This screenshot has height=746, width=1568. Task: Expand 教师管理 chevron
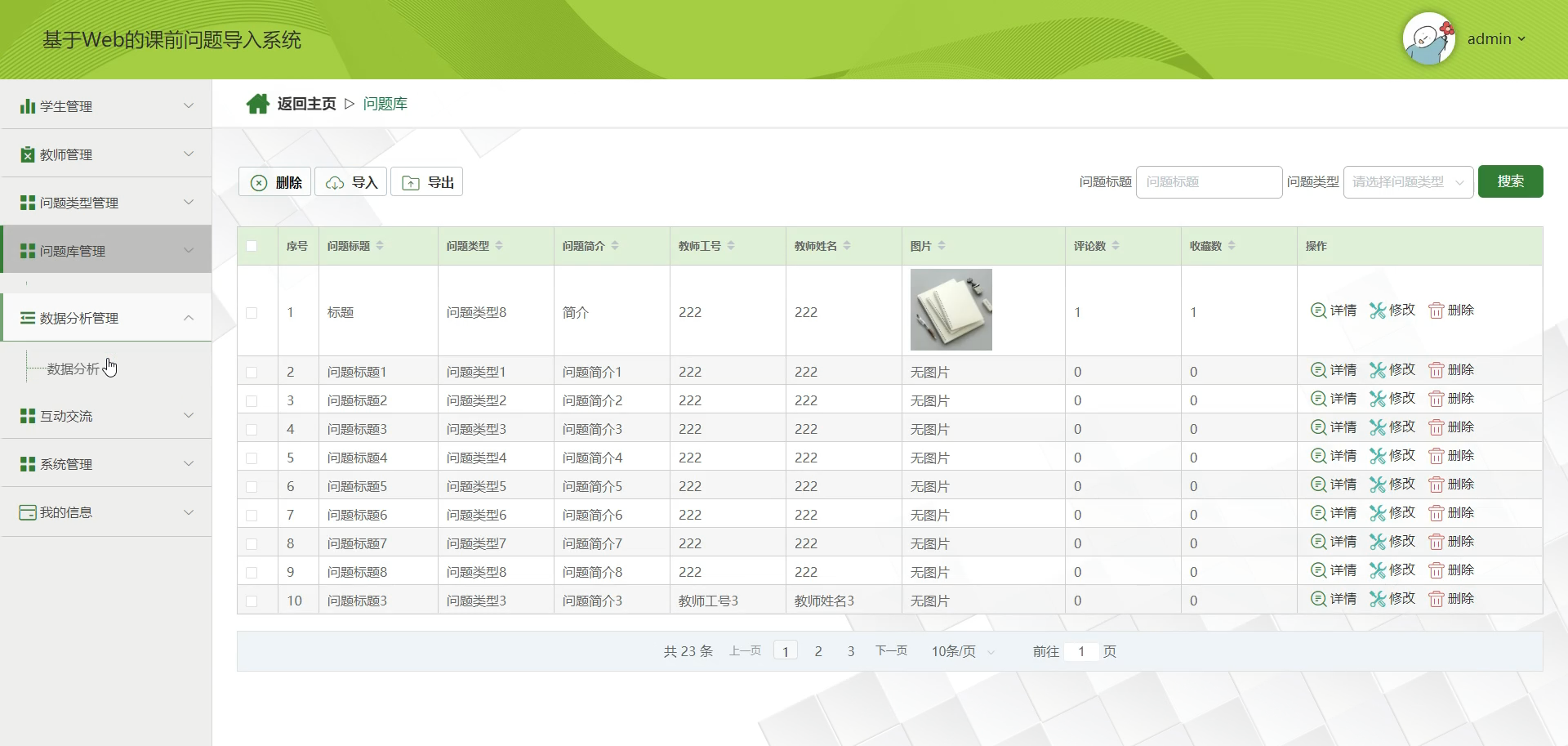pos(189,154)
